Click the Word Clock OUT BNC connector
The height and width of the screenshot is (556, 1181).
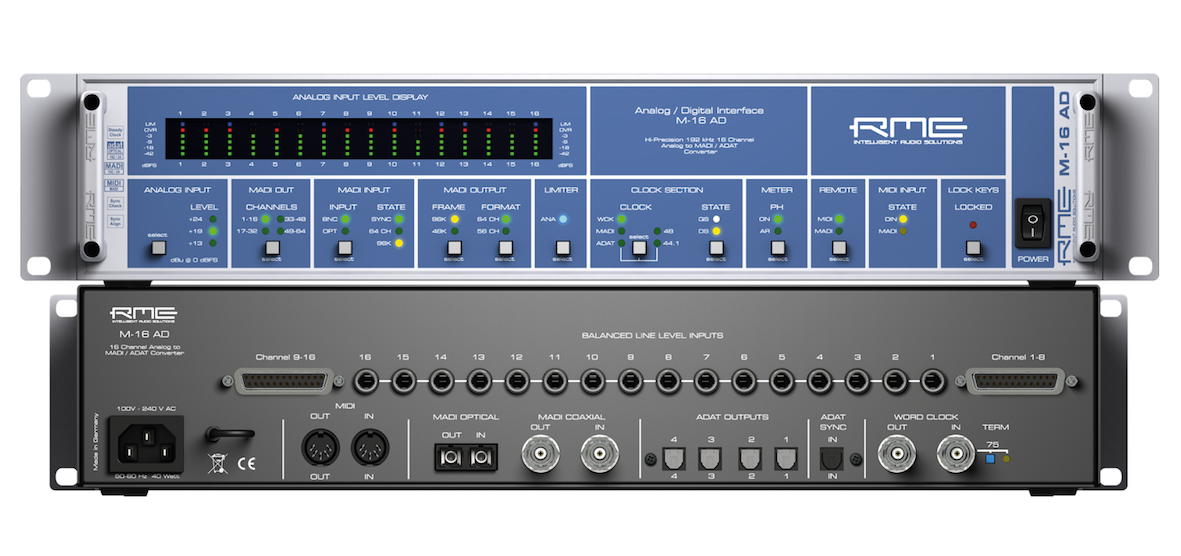(x=898, y=454)
